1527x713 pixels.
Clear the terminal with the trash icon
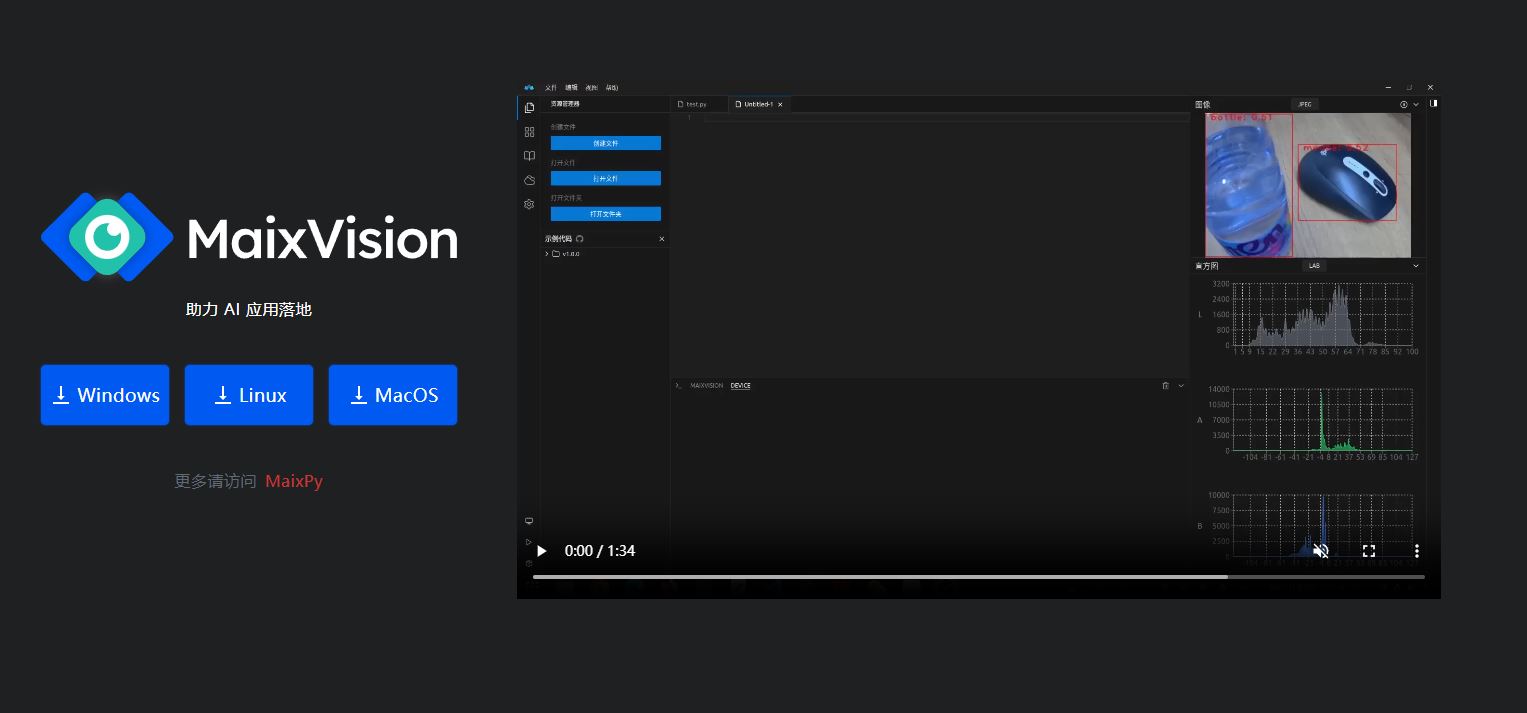click(x=1165, y=385)
